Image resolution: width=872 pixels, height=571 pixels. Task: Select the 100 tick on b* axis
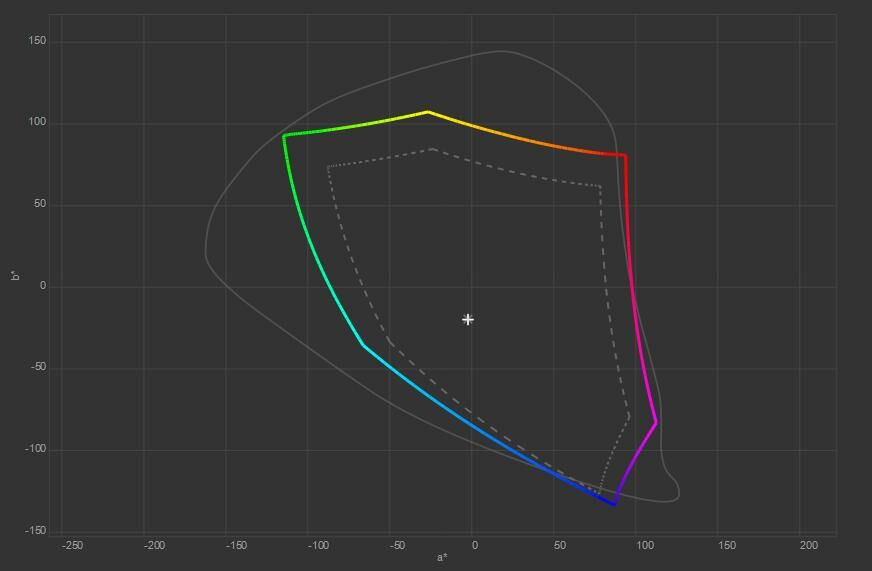(x=37, y=122)
